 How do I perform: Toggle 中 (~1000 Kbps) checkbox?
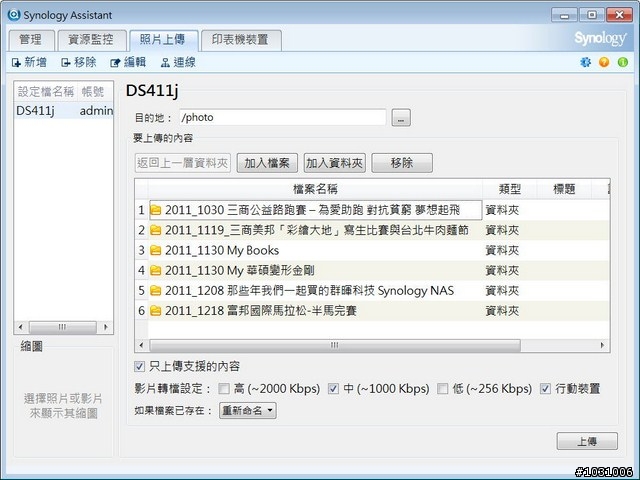[333, 389]
